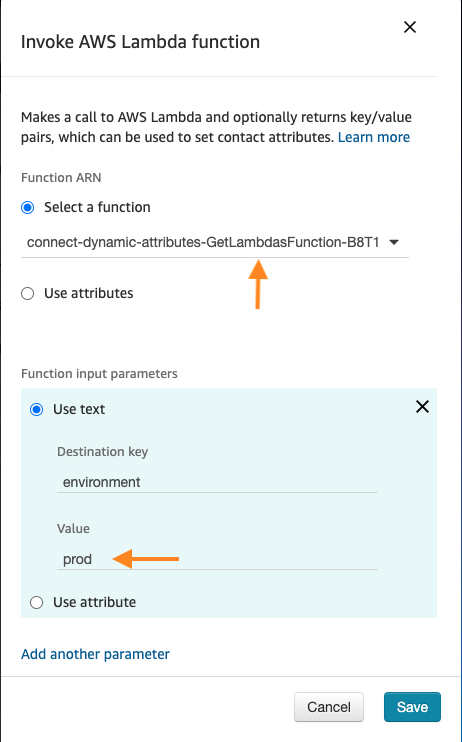Click the Destination key field containing environment
Viewport: 462px width, 742px height.
pos(217,482)
